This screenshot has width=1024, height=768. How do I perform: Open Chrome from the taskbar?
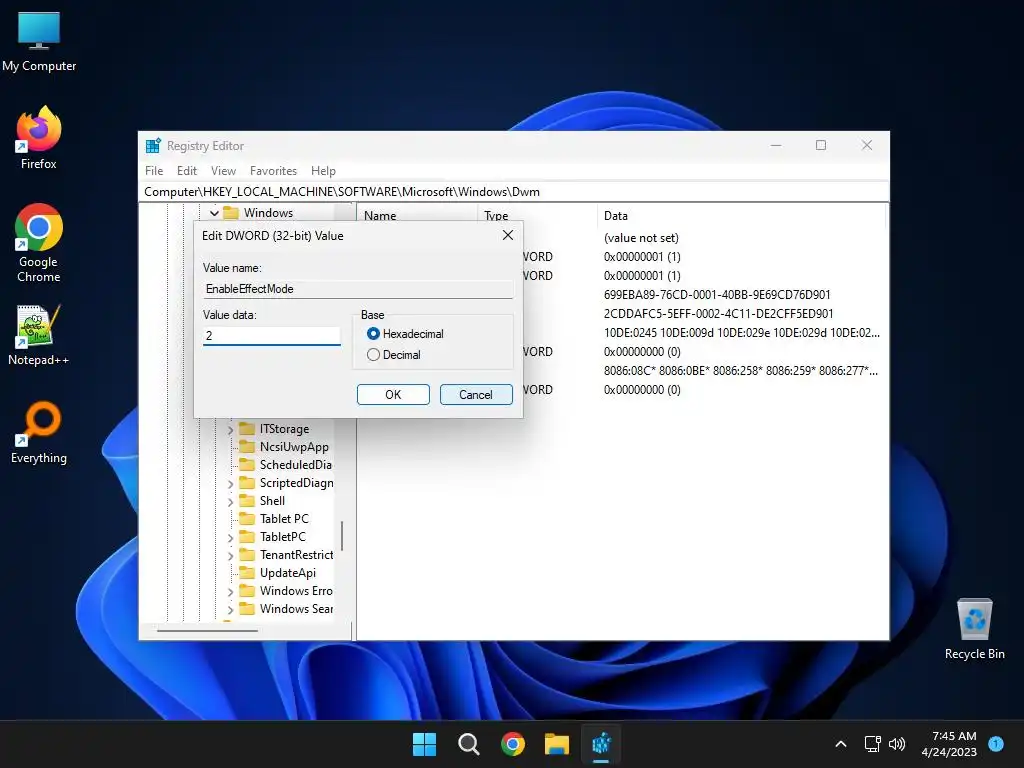point(513,744)
